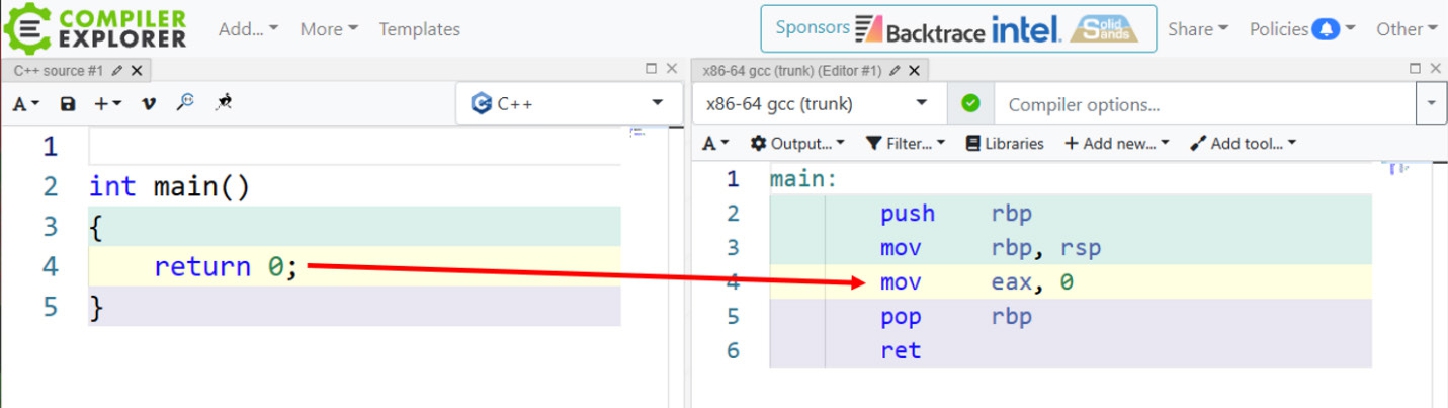Screen dimensions: 1448x408
Task: Open Templates
Action: [419, 29]
